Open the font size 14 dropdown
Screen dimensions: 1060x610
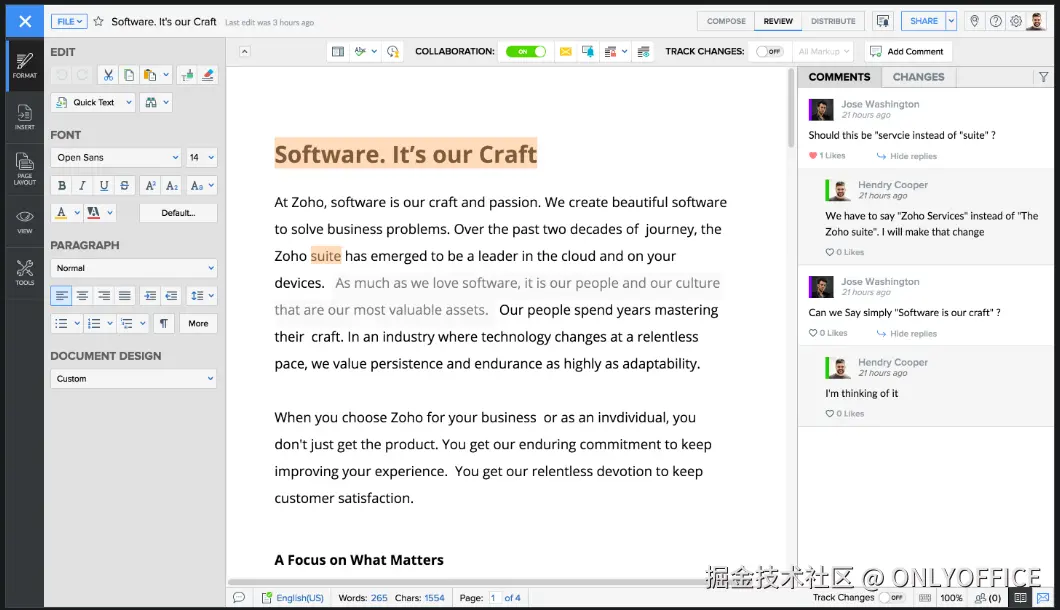201,158
